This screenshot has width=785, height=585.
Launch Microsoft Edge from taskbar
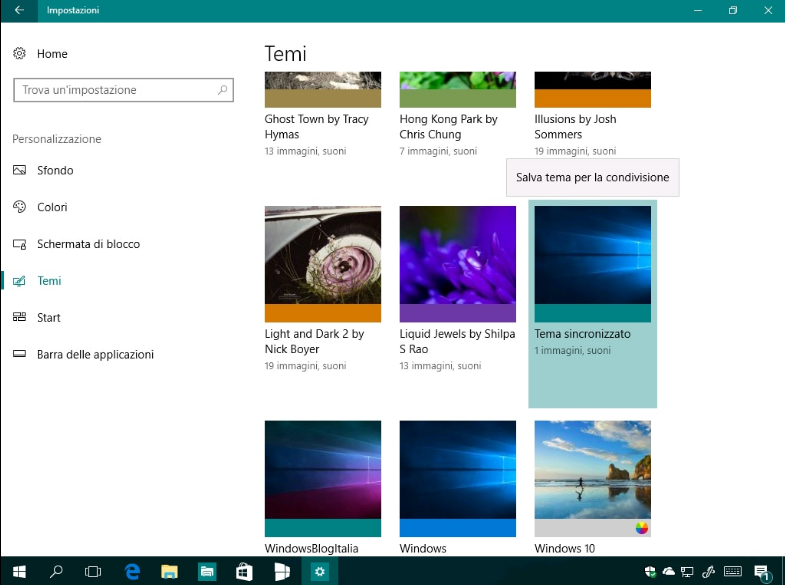pos(132,571)
